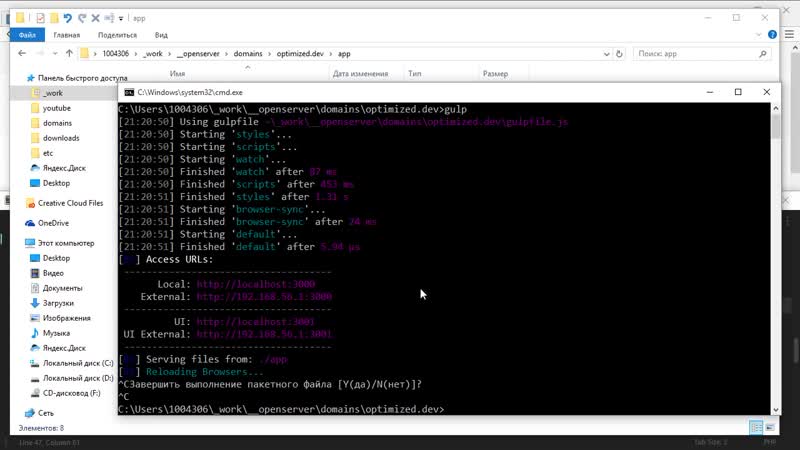The width and height of the screenshot is (800, 450).
Task: Select the domains folder in navigation pane
Action: [57, 123]
